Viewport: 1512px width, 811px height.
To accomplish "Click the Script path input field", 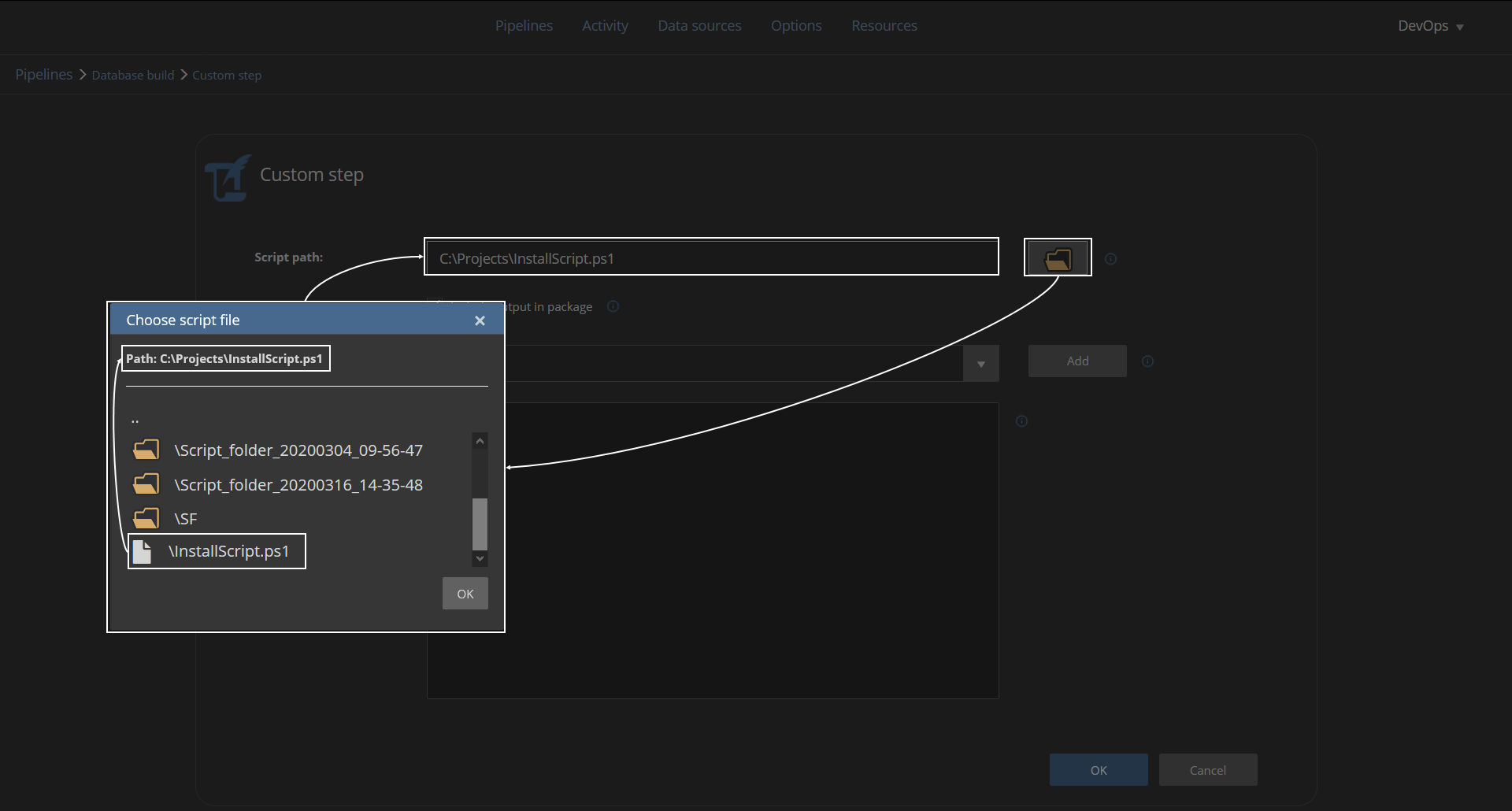I will (x=710, y=258).
